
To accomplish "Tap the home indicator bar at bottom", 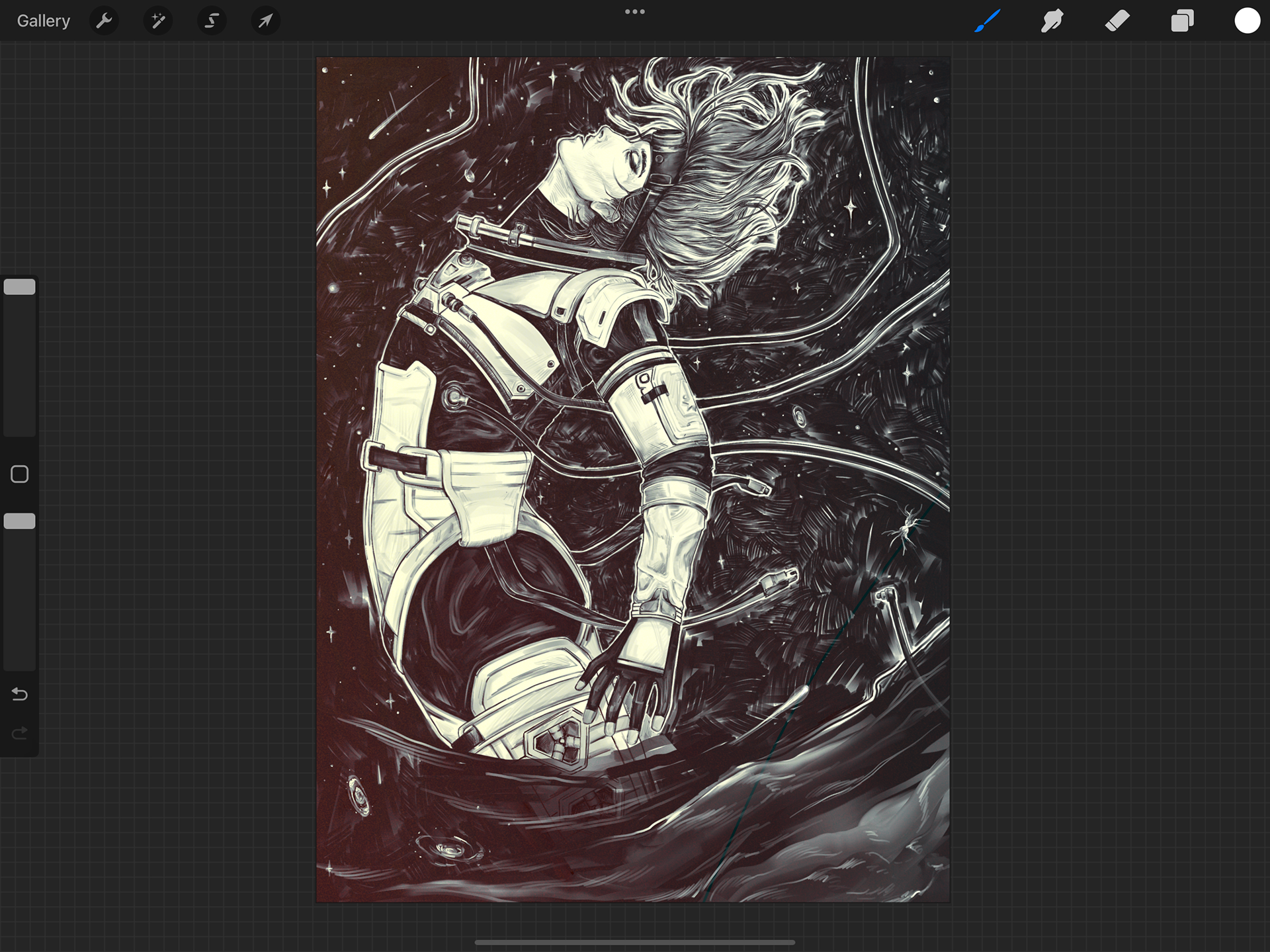I will pos(634,942).
